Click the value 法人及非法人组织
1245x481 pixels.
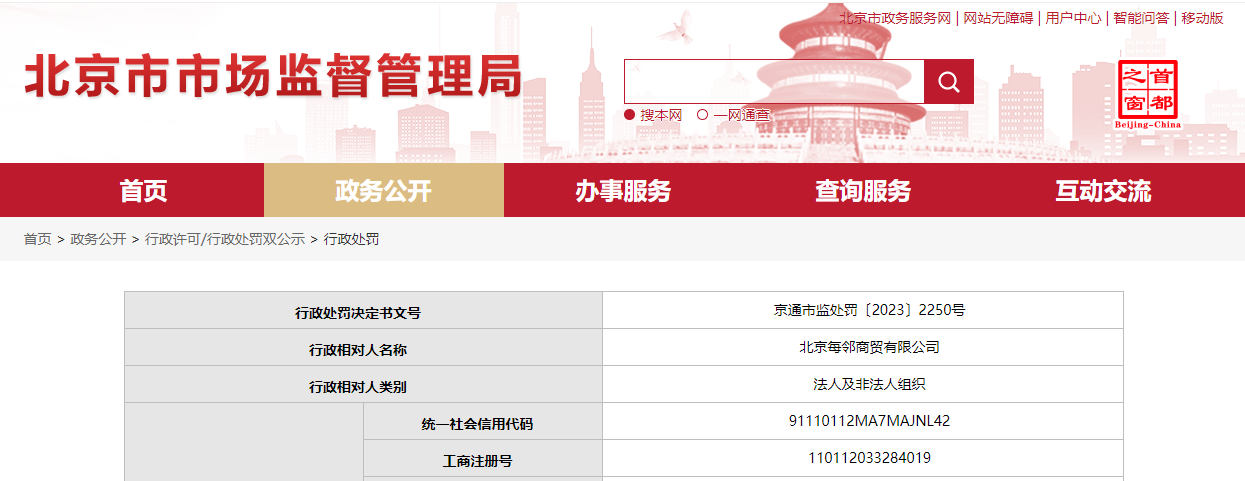click(869, 384)
